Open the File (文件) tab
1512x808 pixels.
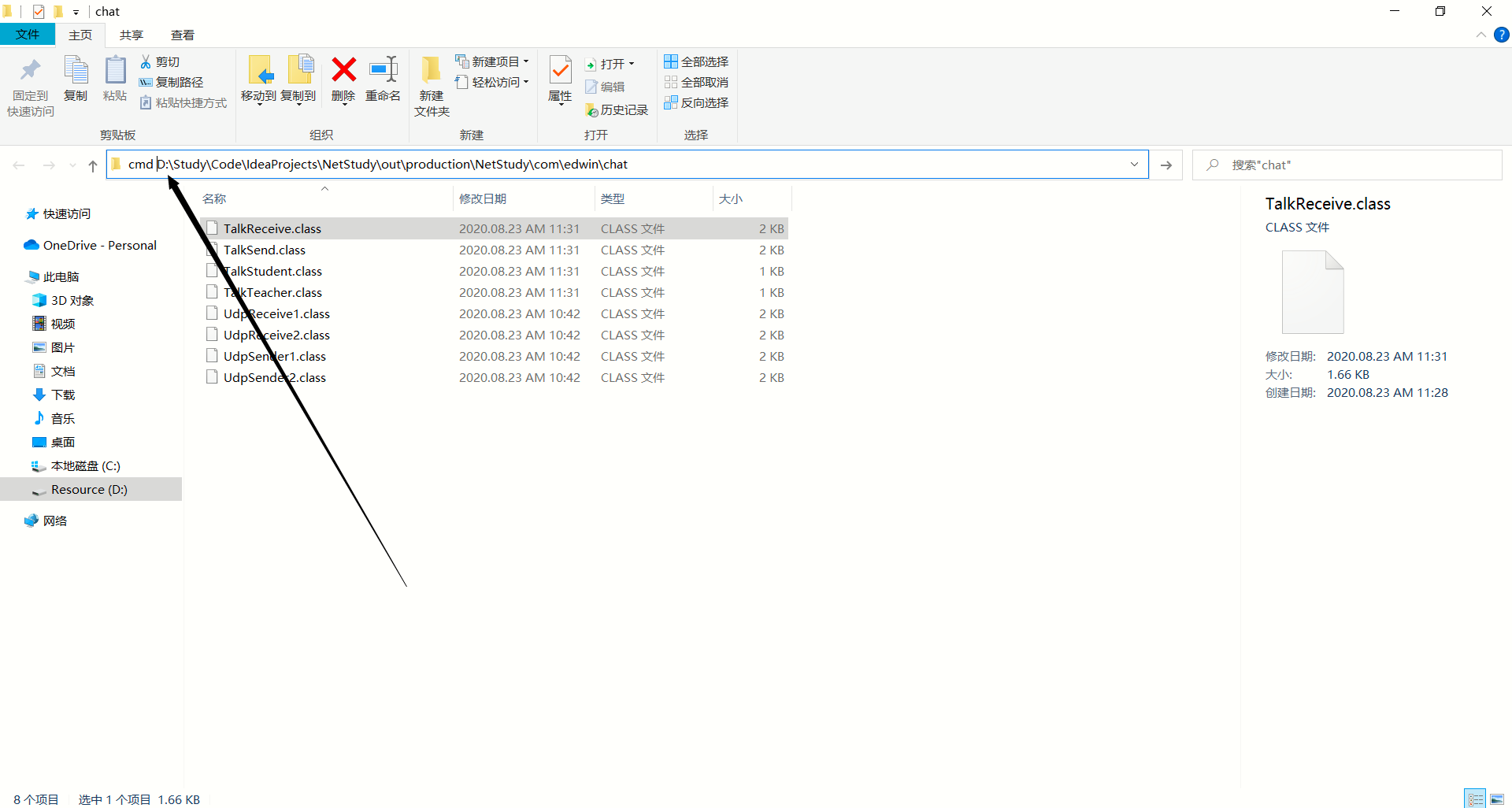pos(28,35)
